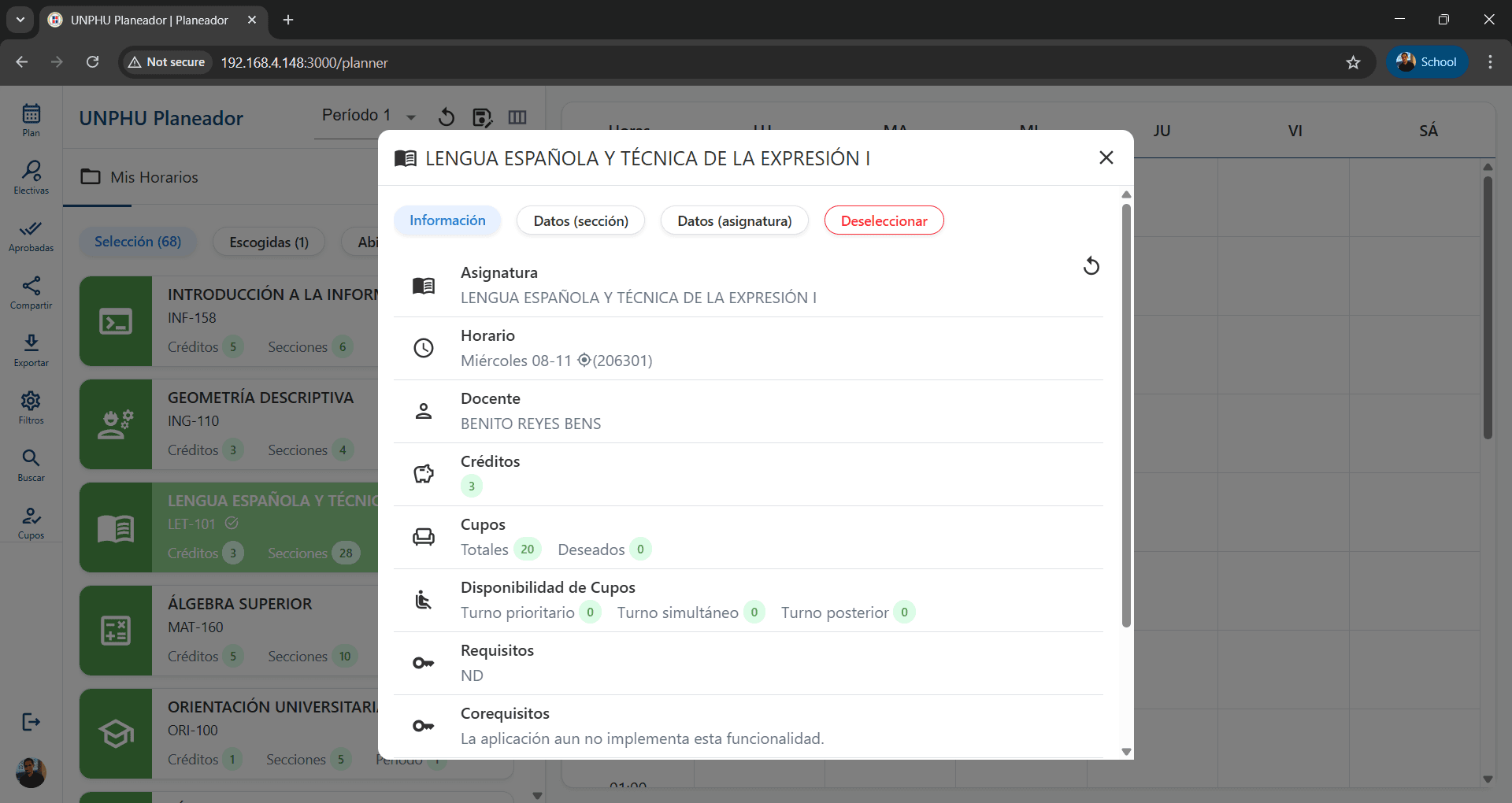Open the browser tab search dropdown

(x=20, y=20)
